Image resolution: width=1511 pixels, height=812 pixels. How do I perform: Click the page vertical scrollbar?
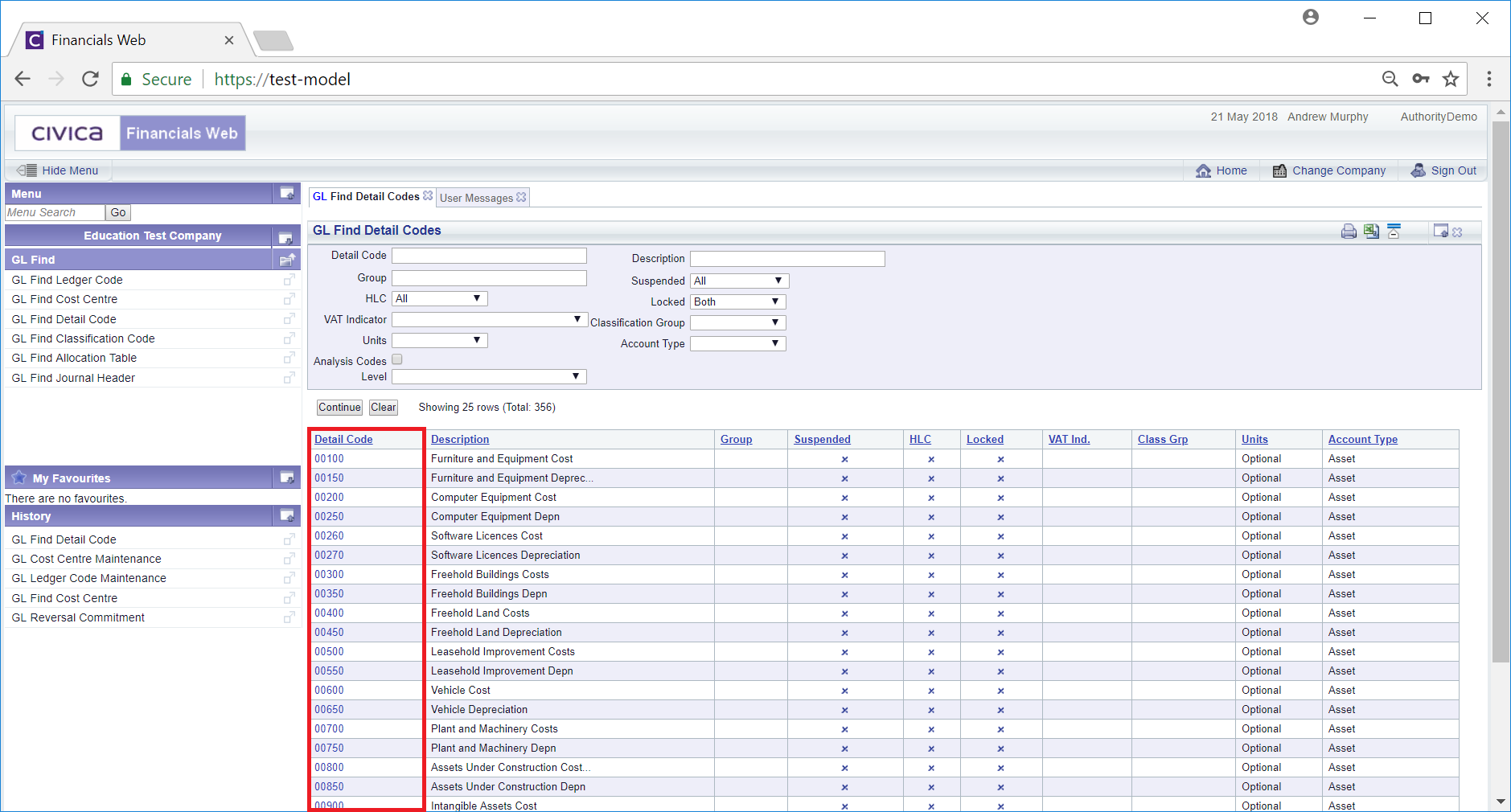pyautogui.click(x=1501, y=392)
